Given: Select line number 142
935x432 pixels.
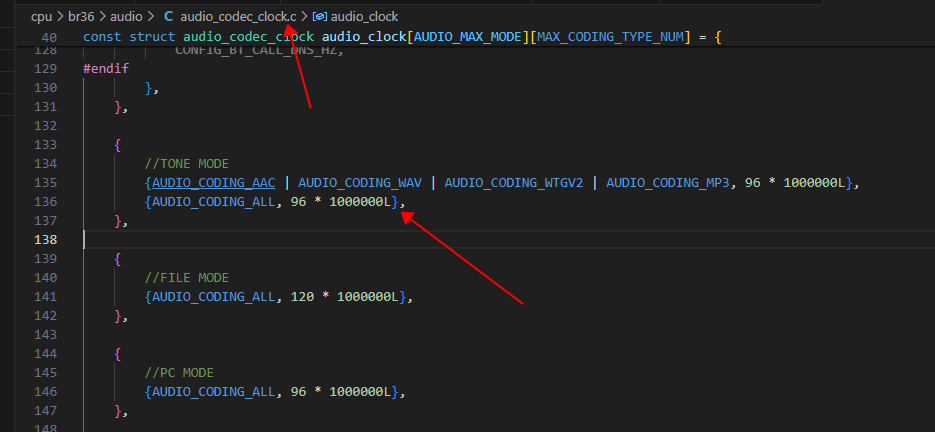Looking at the screenshot, I should pos(45,316).
